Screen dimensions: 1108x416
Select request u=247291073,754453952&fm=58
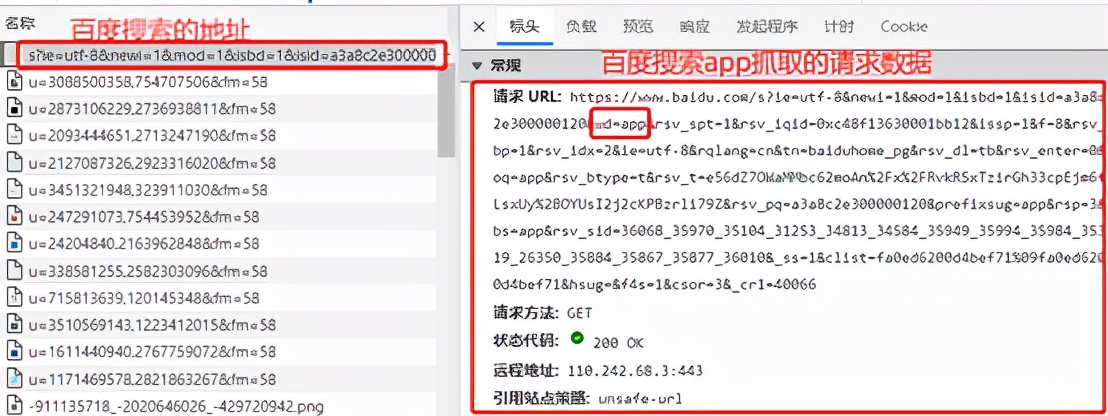click(x=144, y=216)
